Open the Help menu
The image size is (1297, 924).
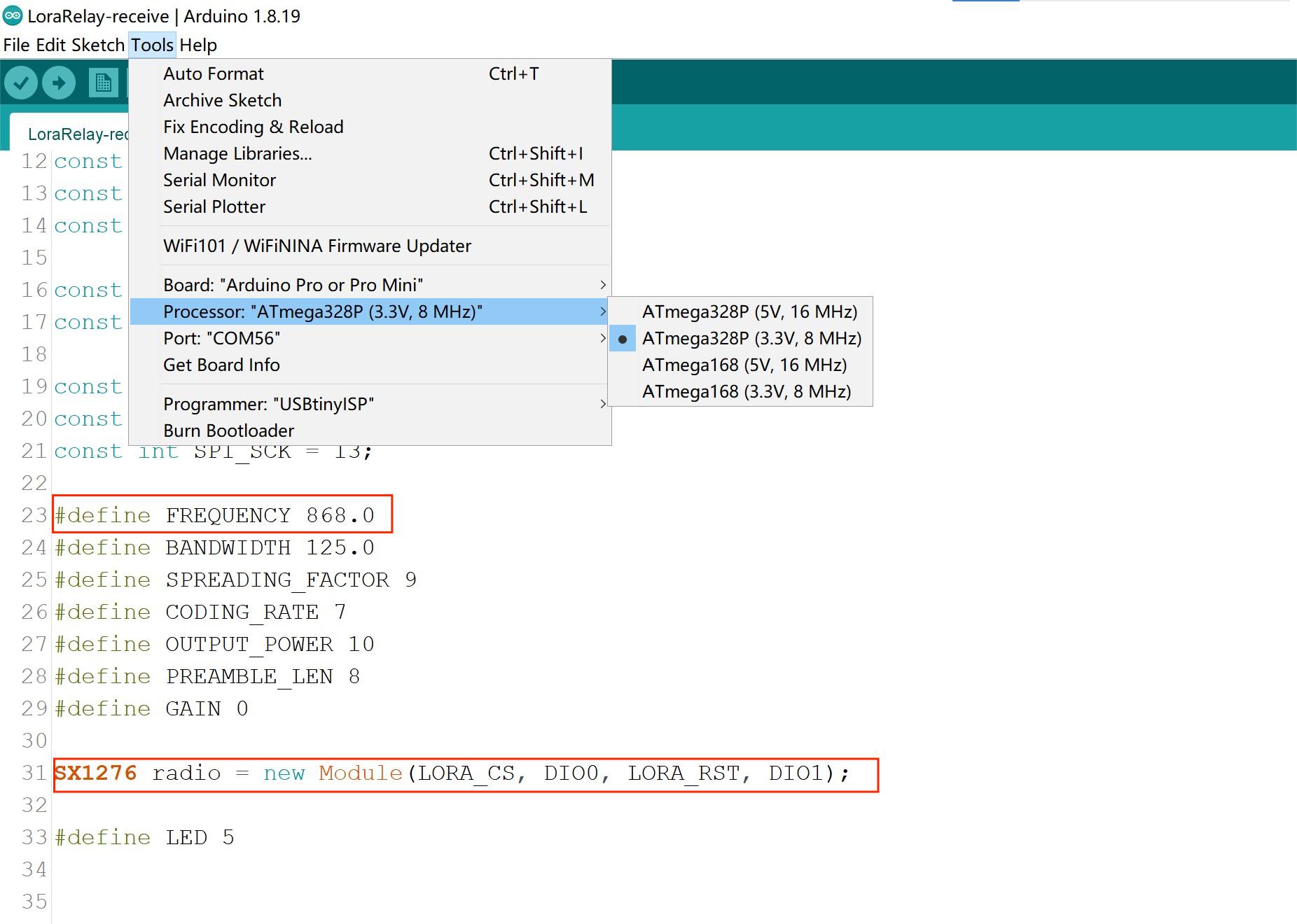(x=198, y=45)
